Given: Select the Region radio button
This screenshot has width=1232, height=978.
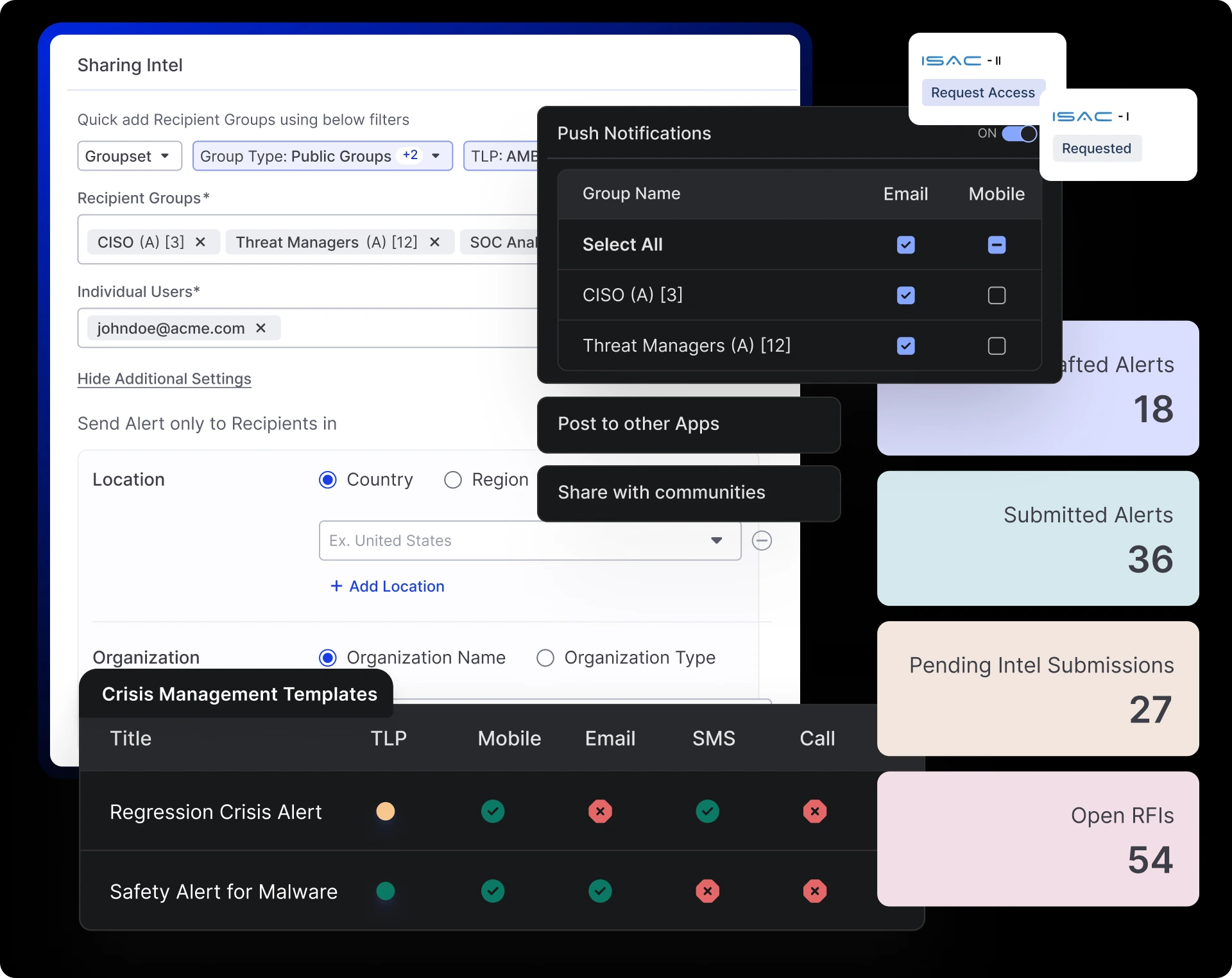Looking at the screenshot, I should tap(452, 479).
